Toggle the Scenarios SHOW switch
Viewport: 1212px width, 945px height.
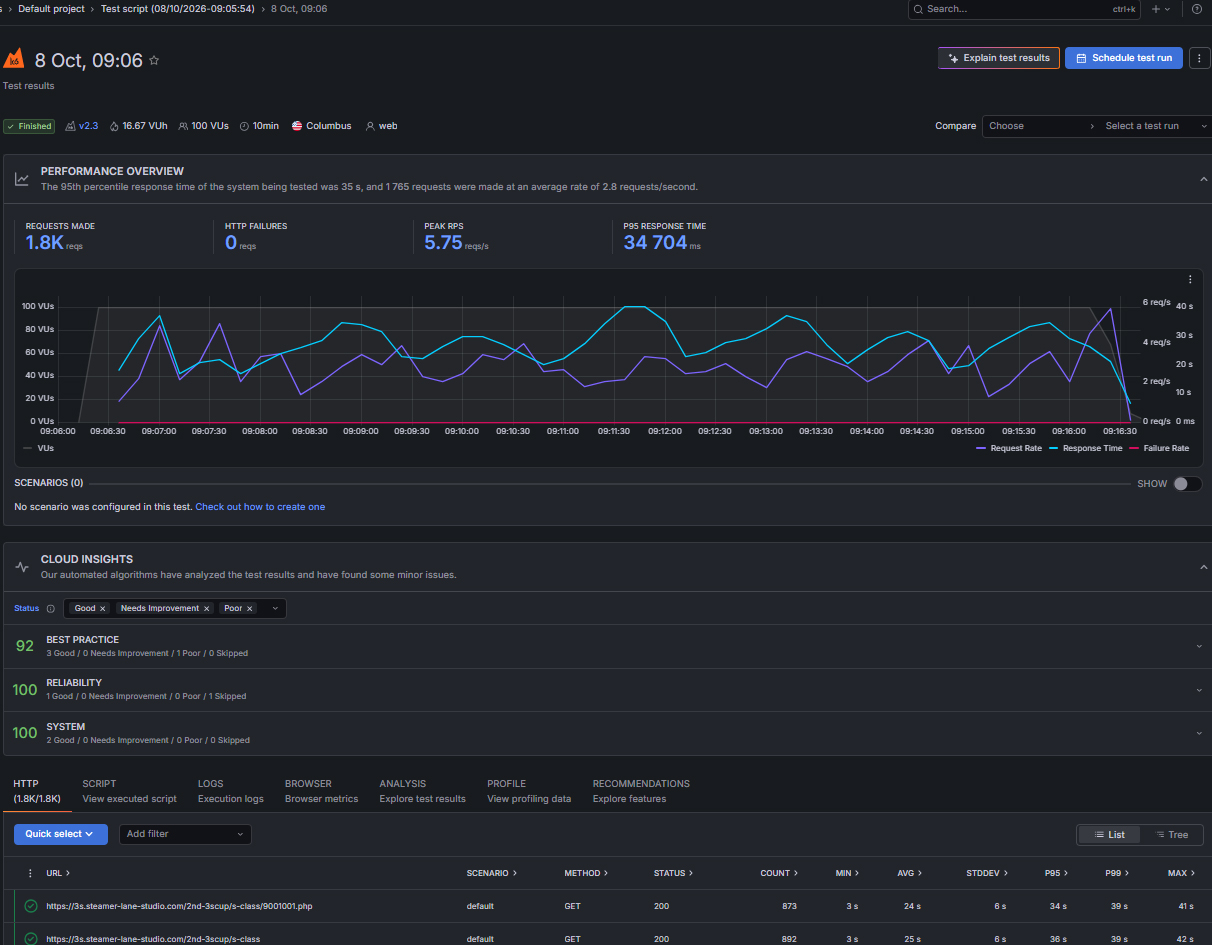[1187, 483]
